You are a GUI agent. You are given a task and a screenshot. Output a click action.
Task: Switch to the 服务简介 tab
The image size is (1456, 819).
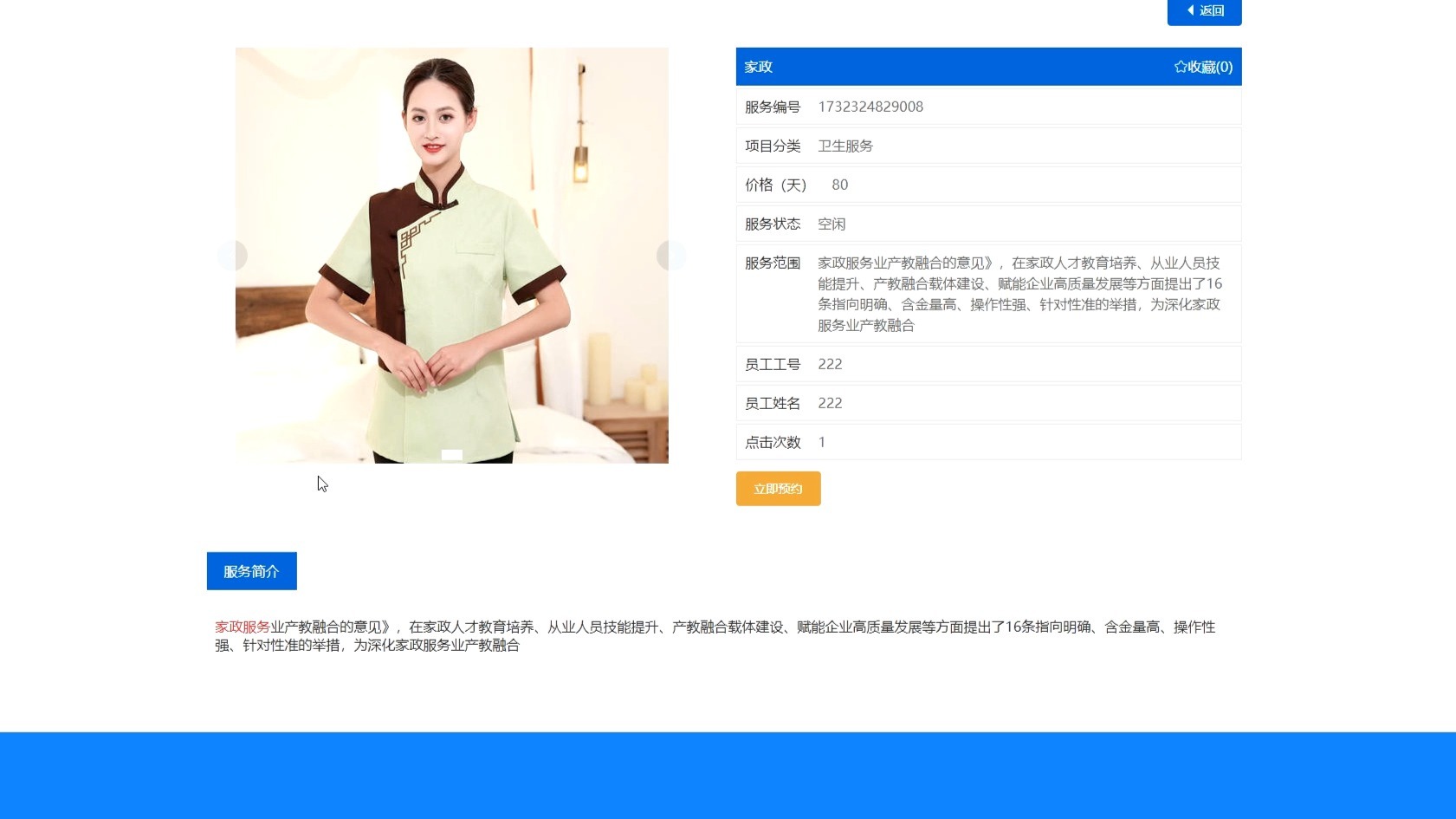click(x=251, y=570)
